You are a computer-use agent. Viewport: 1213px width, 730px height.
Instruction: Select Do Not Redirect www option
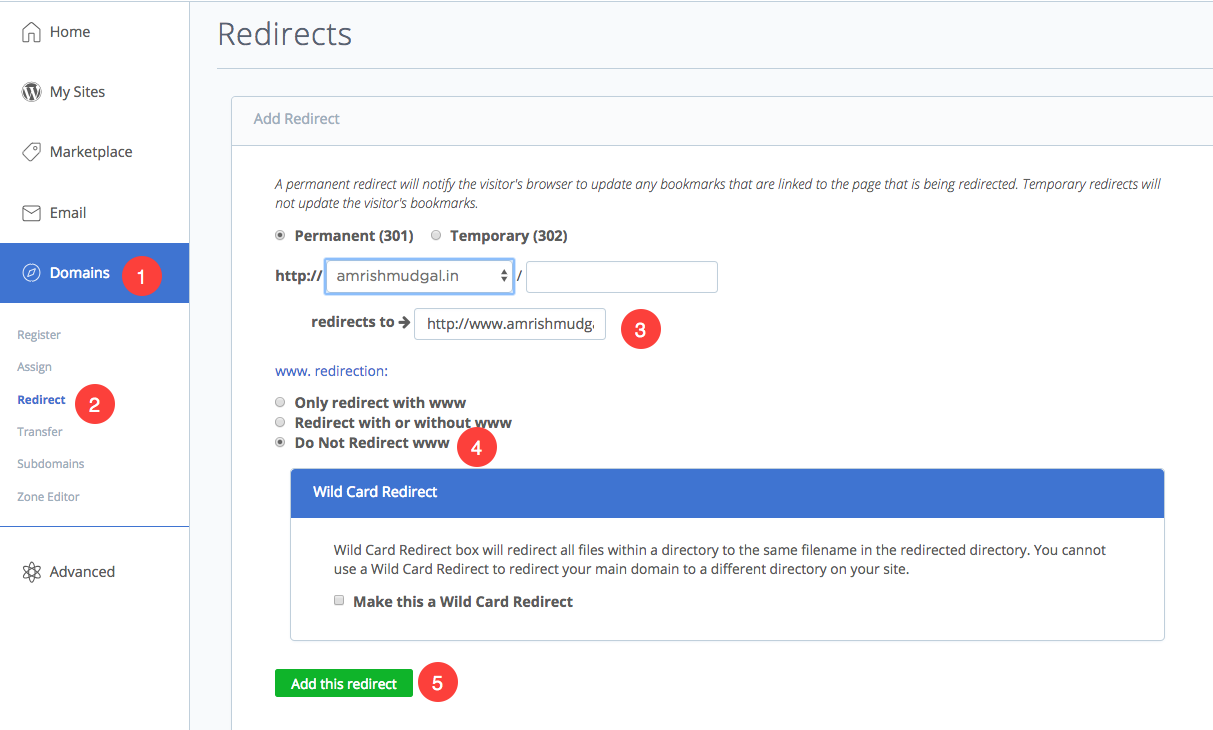(280, 442)
